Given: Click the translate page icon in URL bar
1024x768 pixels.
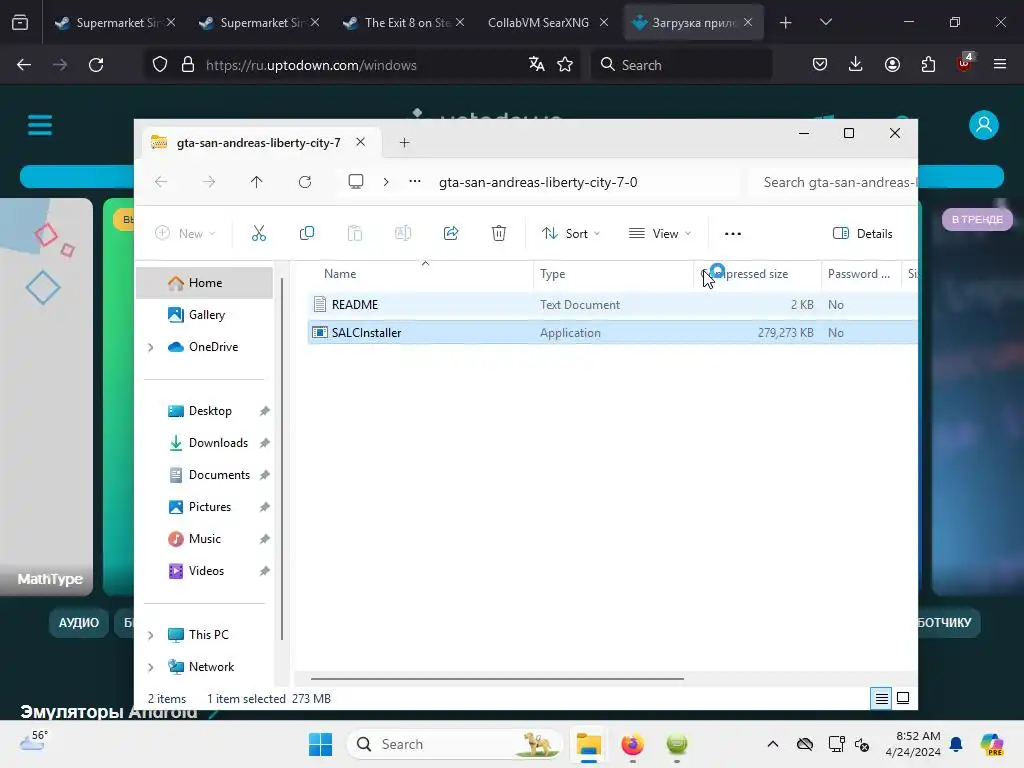Looking at the screenshot, I should pyautogui.click(x=537, y=64).
